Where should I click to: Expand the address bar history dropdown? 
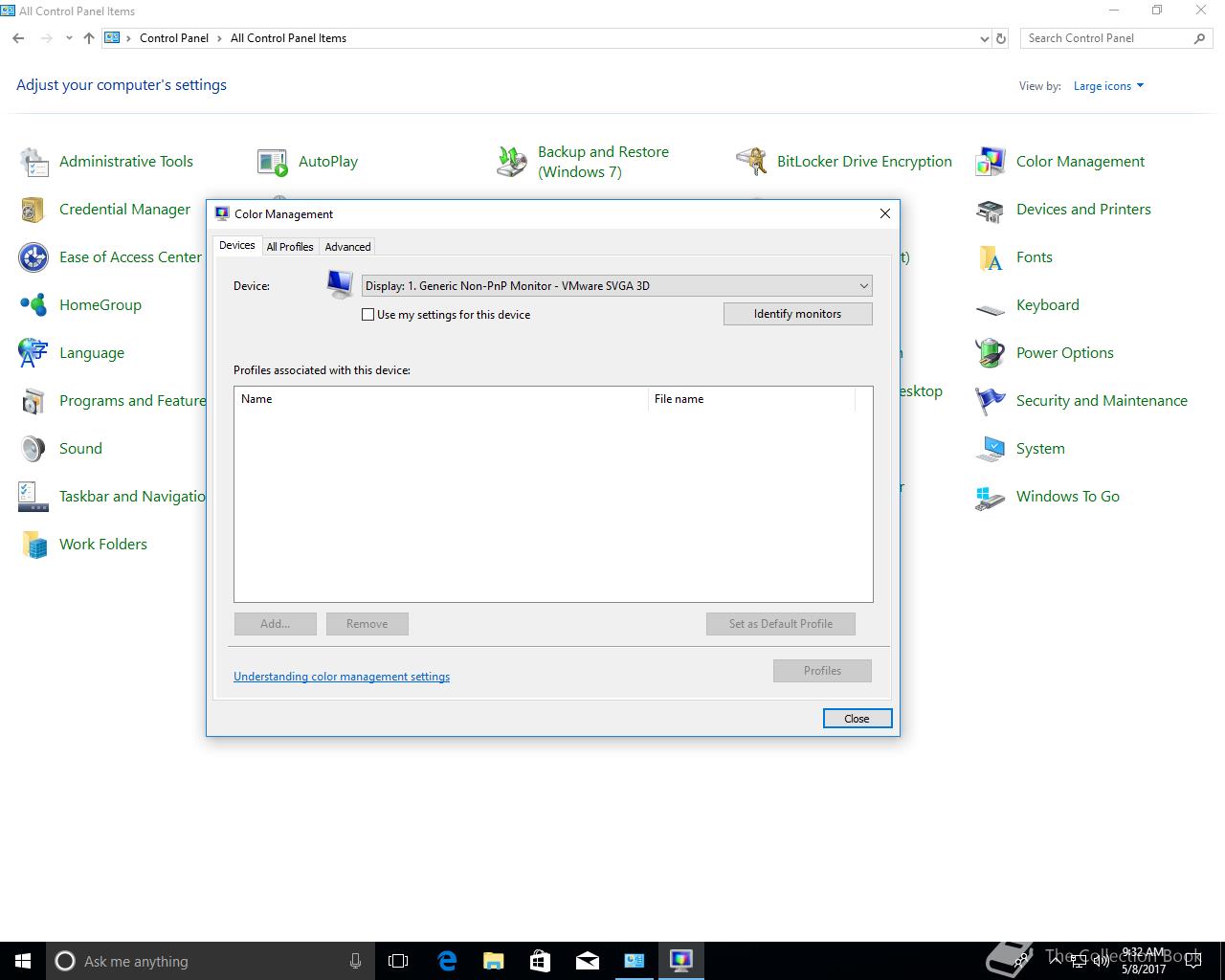(985, 39)
